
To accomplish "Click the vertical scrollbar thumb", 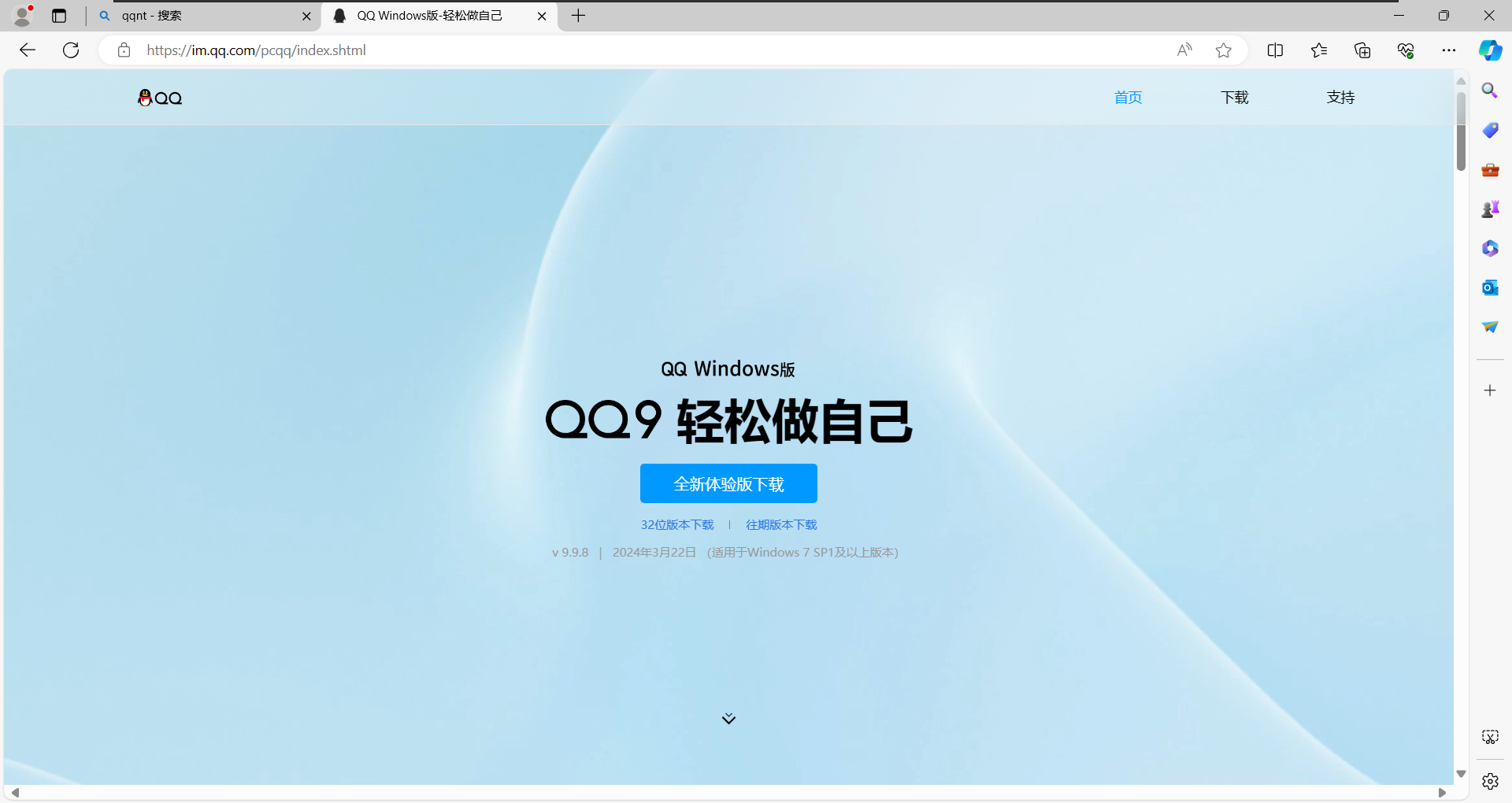I will pyautogui.click(x=1461, y=132).
